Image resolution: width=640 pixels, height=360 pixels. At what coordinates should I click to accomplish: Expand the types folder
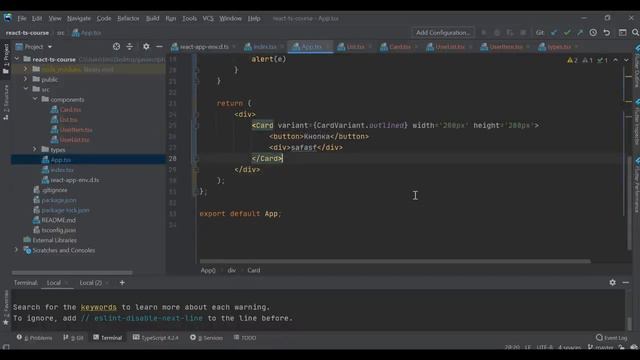point(35,150)
